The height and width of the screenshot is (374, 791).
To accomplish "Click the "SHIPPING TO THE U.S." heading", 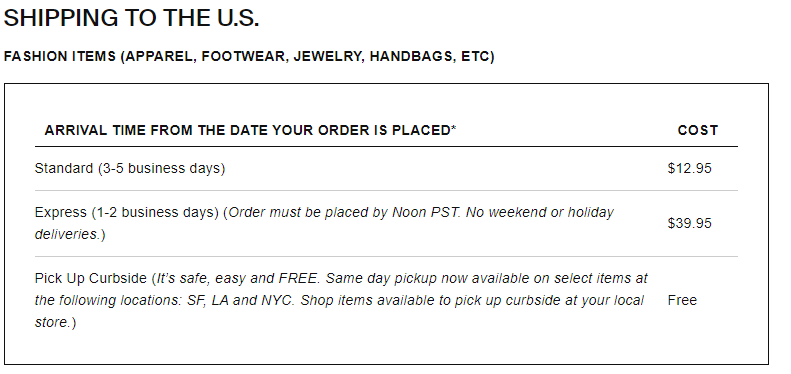I will click(x=131, y=18).
